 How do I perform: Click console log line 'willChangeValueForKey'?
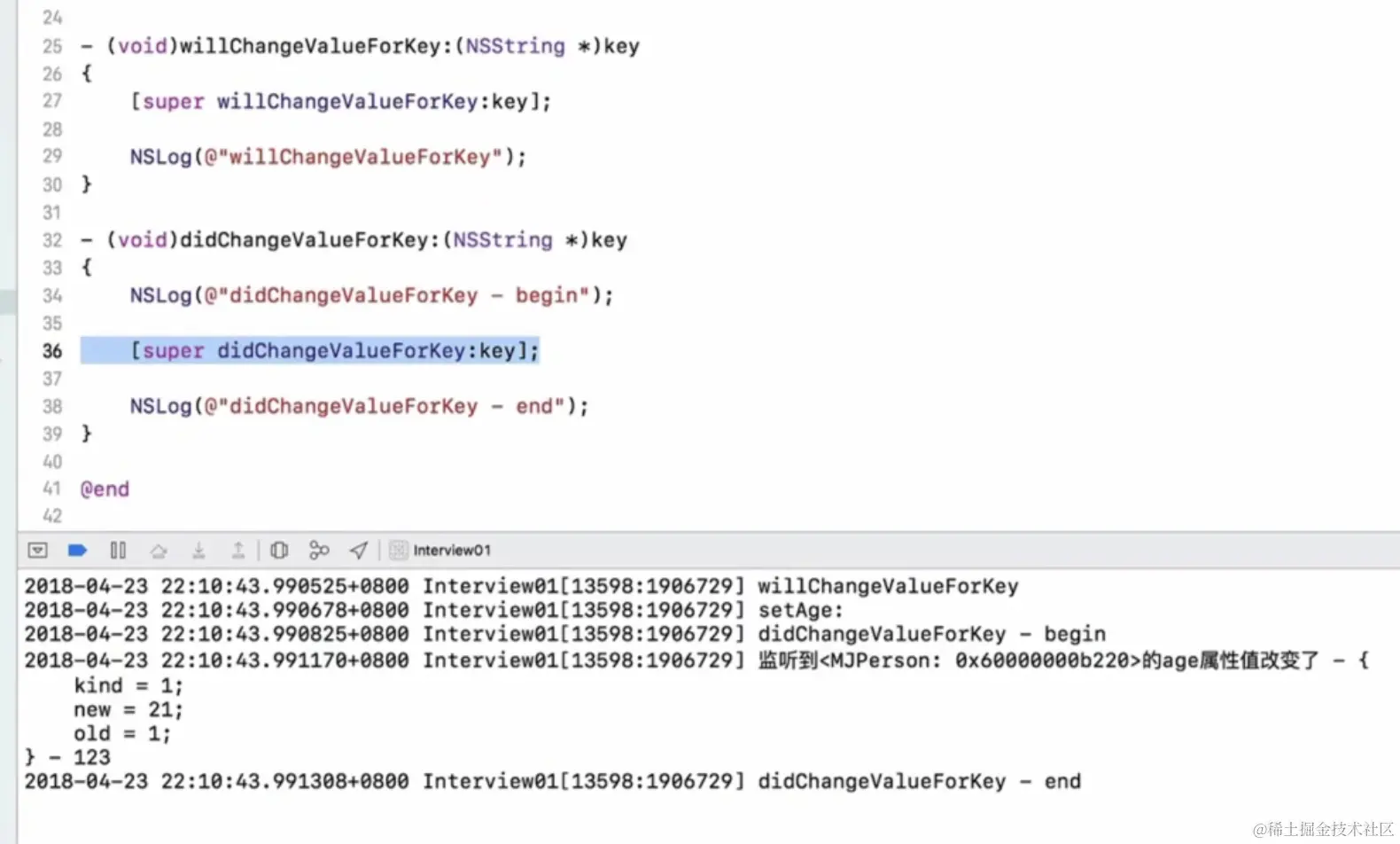[x=521, y=587]
